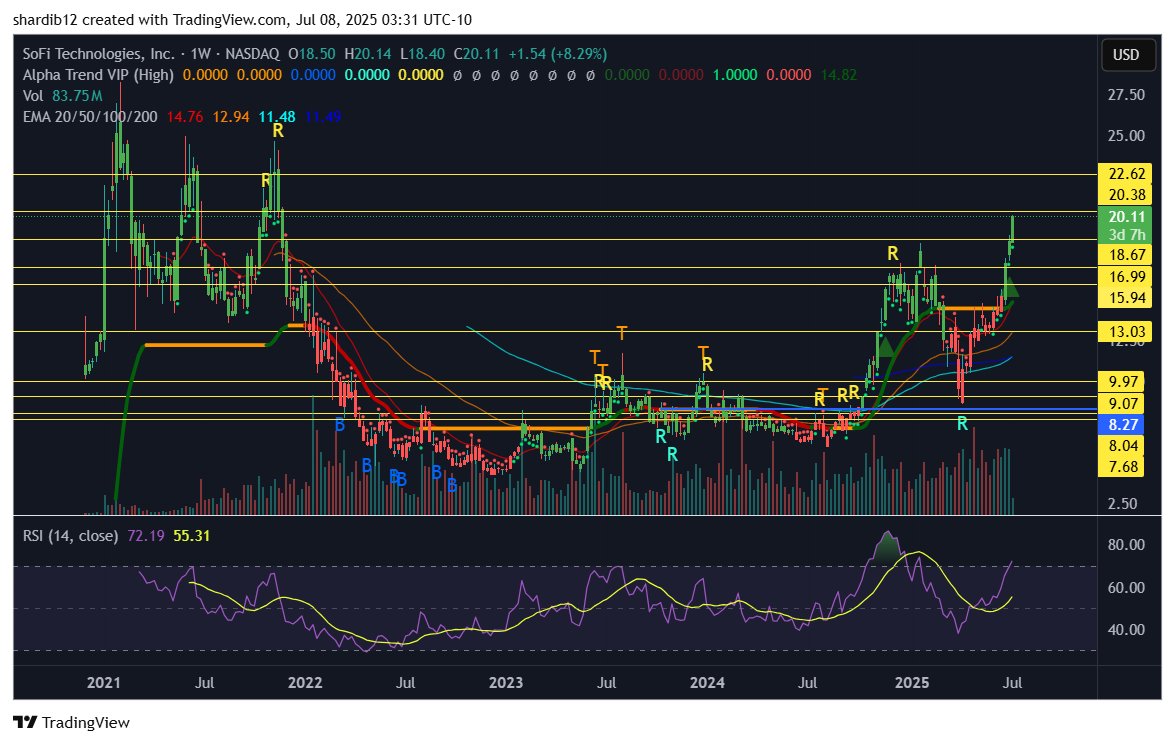This screenshot has height=744, width=1175.
Task: Click the 40.00 RSI axis value
Action: [1126, 629]
